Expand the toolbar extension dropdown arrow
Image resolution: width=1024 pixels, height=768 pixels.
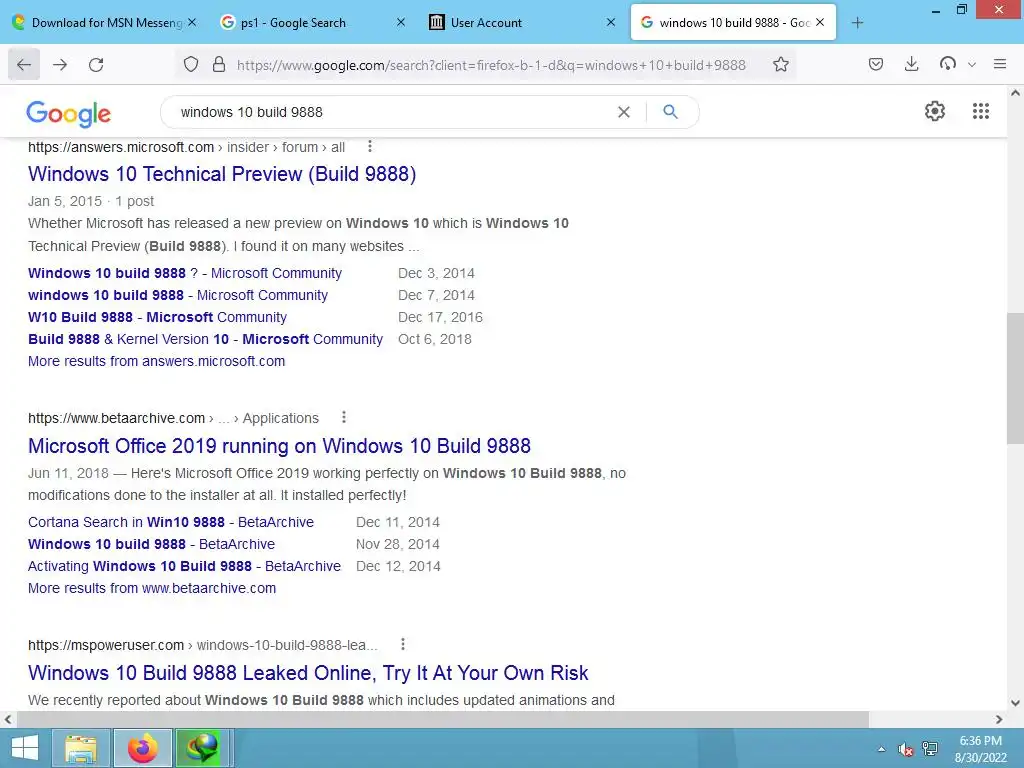tap(972, 65)
